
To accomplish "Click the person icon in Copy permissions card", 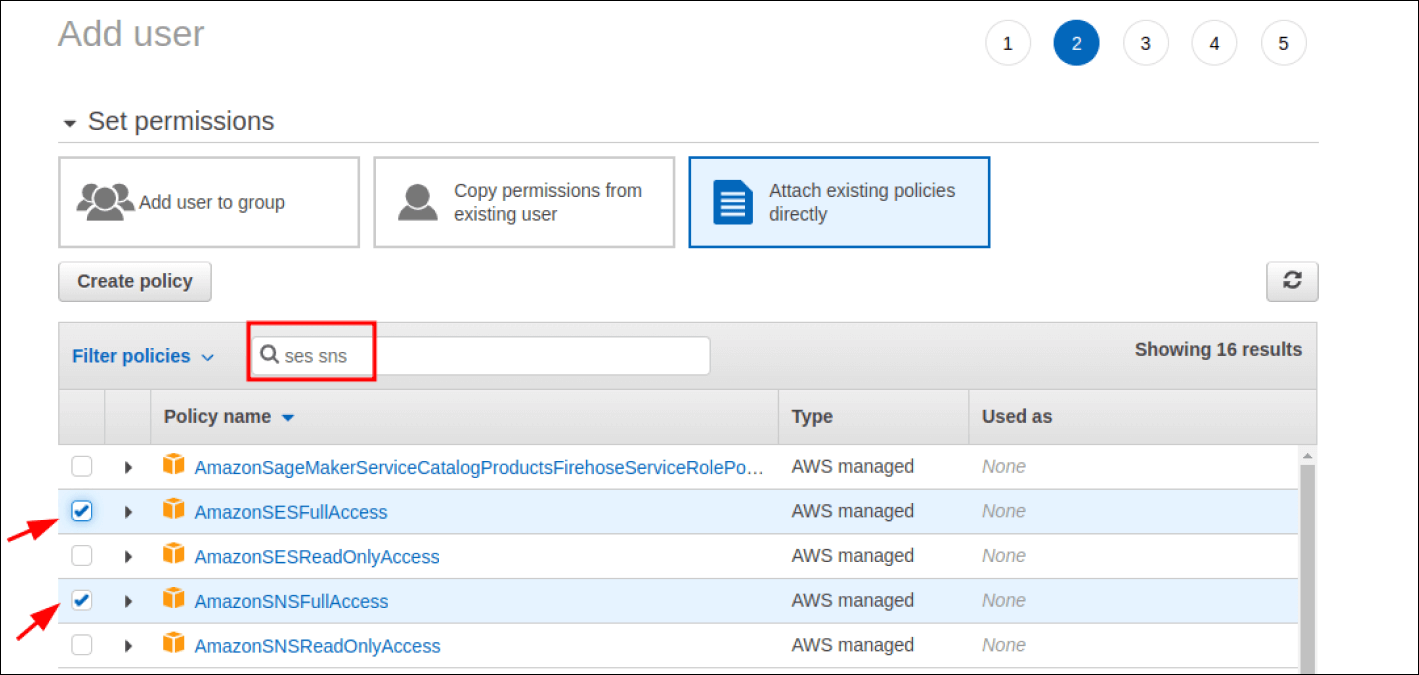I will click(x=418, y=202).
